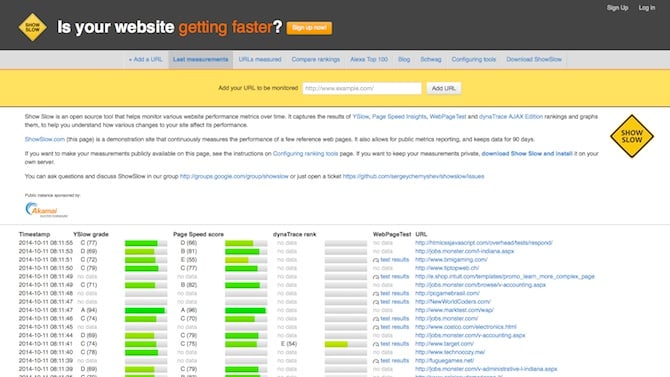The height and width of the screenshot is (377, 670).
Task: Open test results link for target.com row
Action: 394,344
